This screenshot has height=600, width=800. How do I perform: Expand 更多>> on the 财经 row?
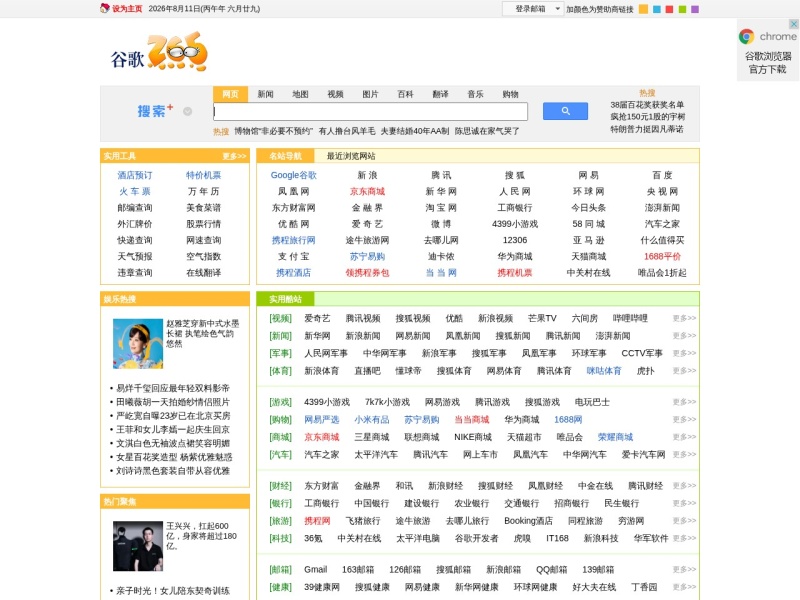(684, 485)
